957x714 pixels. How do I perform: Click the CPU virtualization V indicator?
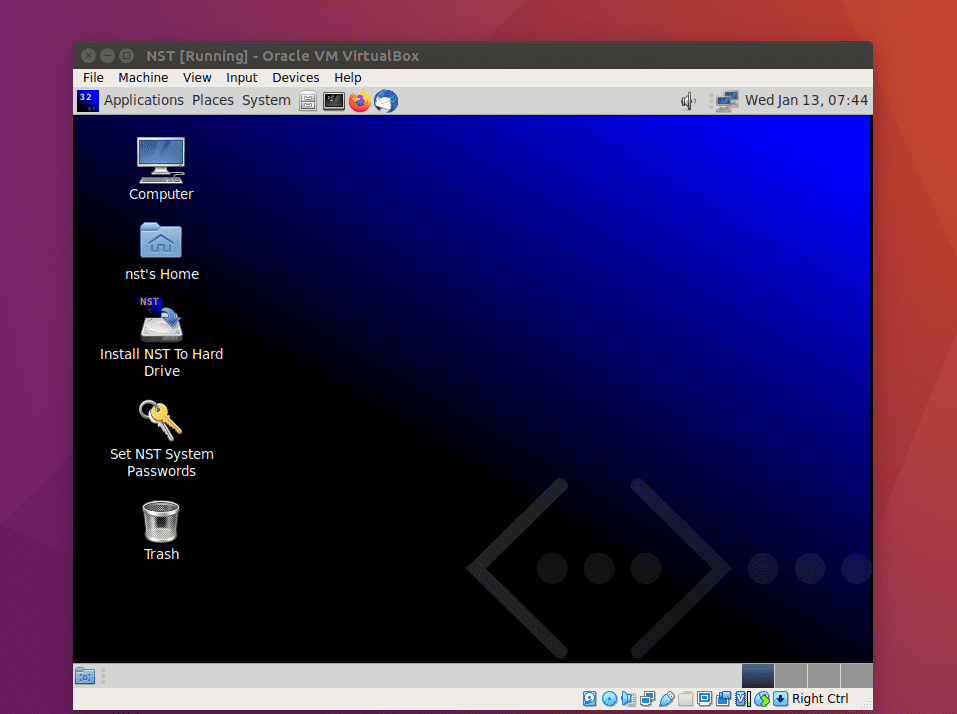743,699
